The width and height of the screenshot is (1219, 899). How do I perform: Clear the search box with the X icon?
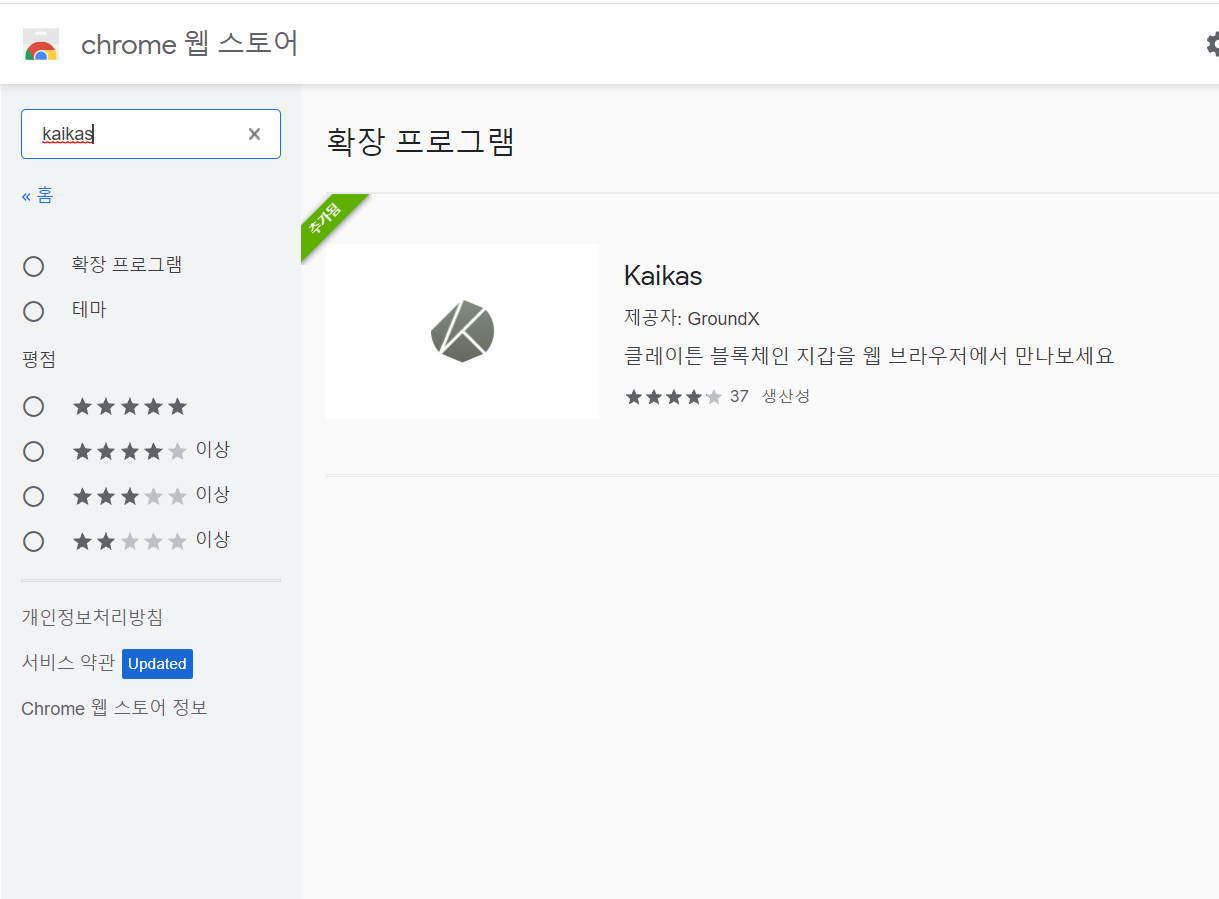pos(254,134)
